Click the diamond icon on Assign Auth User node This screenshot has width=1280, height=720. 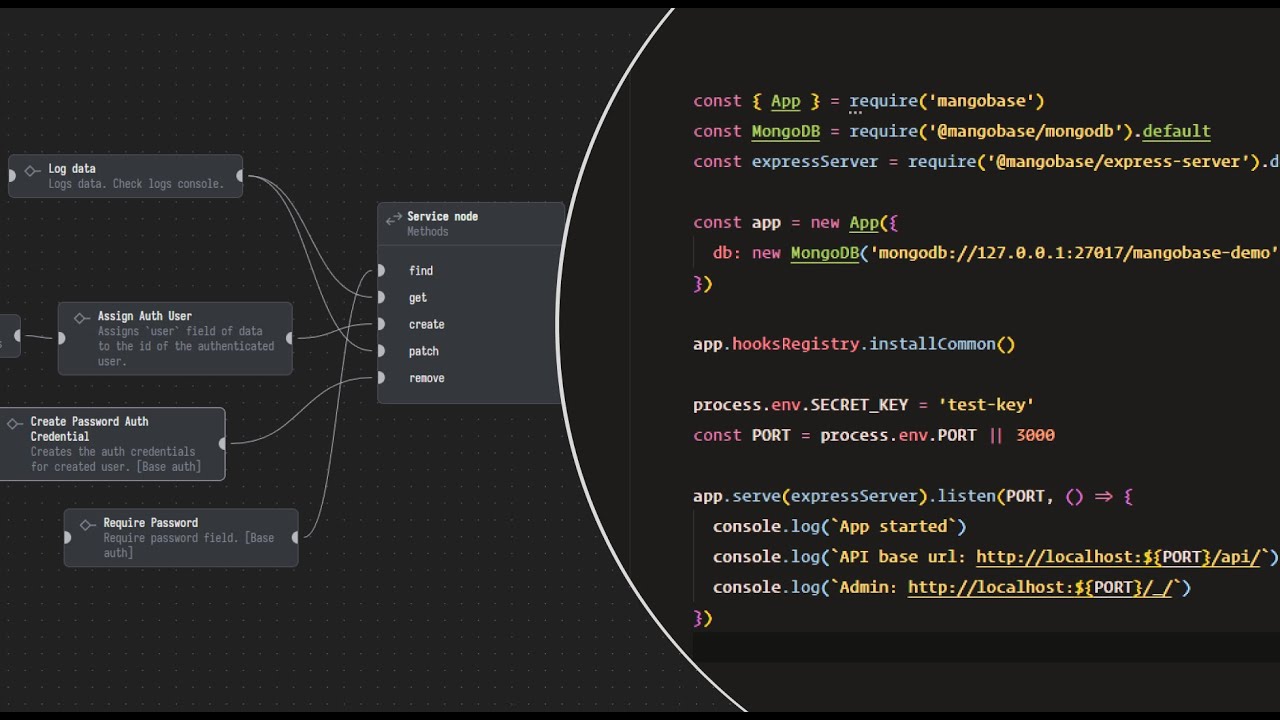point(81,318)
